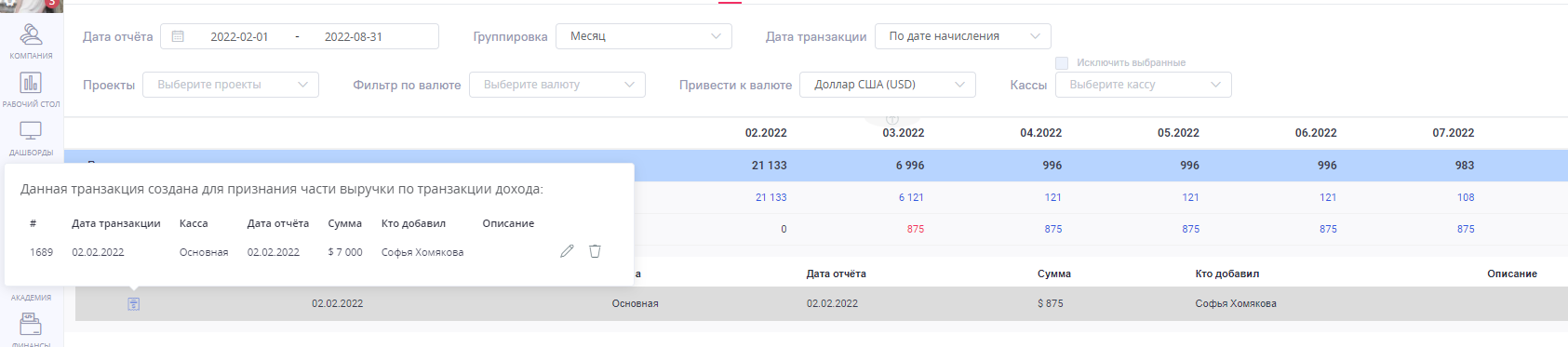Click the red 875 value under 03.2022
This screenshot has height=347, width=1568.
tap(916, 229)
